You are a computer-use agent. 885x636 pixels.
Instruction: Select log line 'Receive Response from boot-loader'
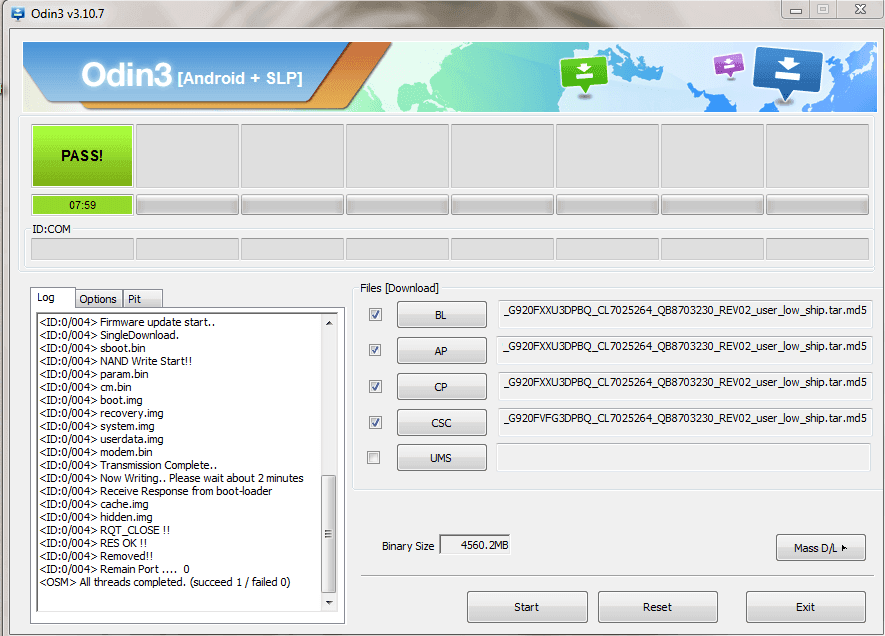tap(156, 491)
